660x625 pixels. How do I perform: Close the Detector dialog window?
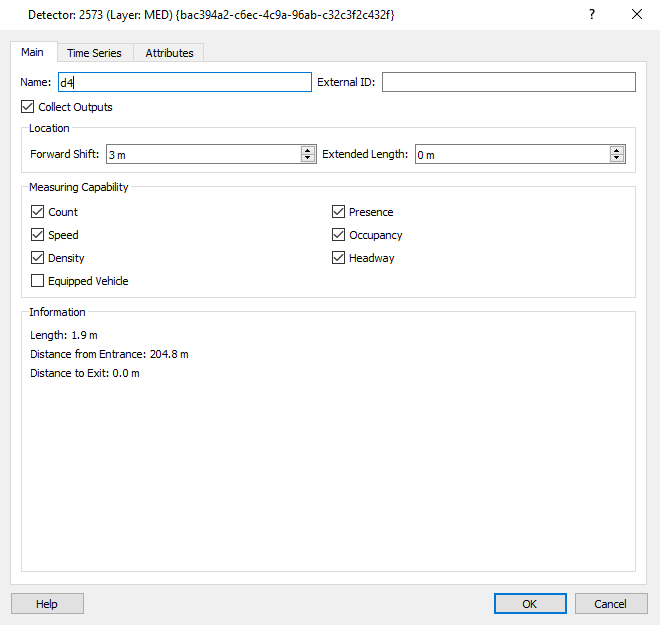tap(637, 15)
